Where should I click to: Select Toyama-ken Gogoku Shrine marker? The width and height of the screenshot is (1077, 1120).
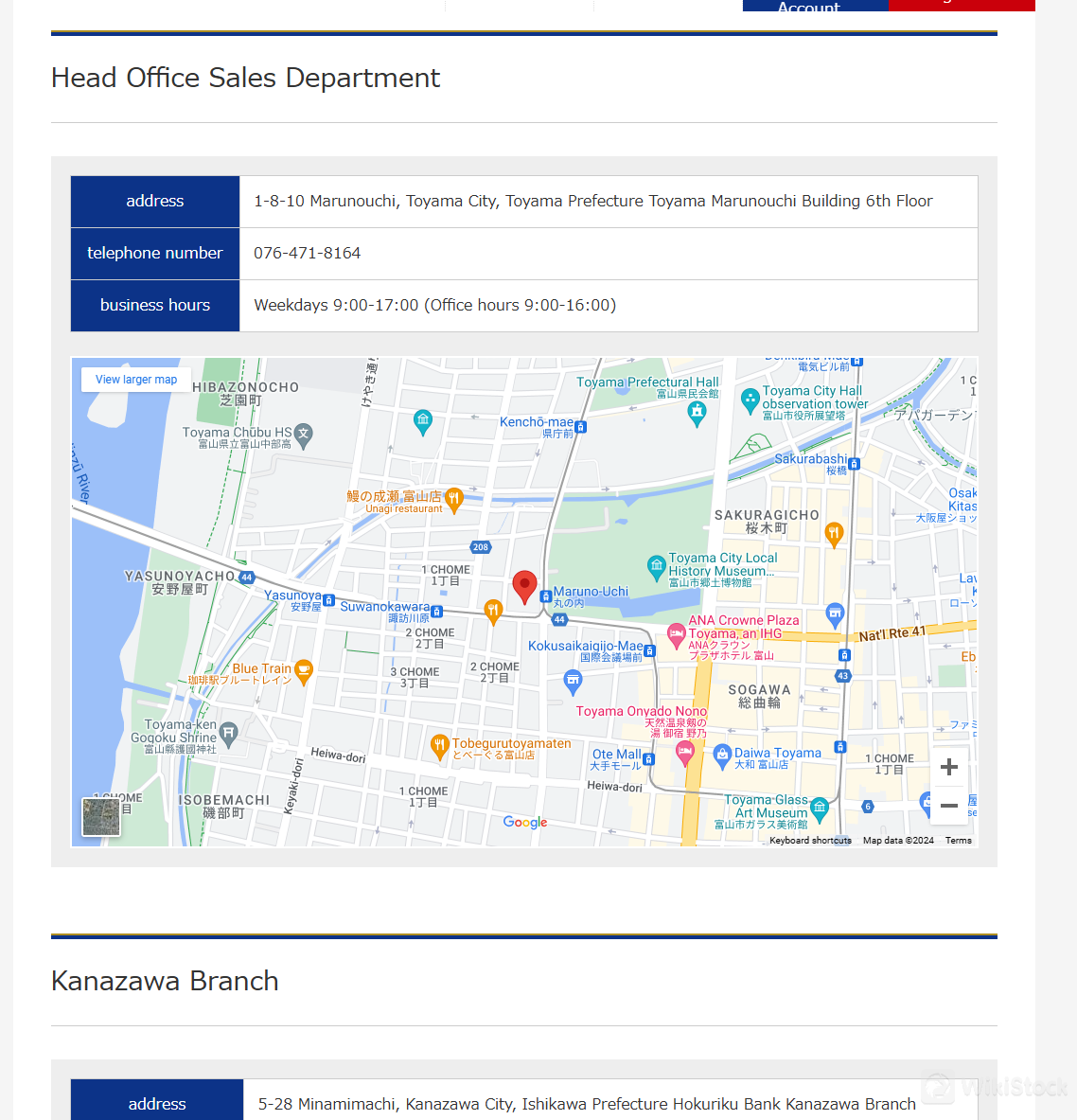pyautogui.click(x=228, y=734)
